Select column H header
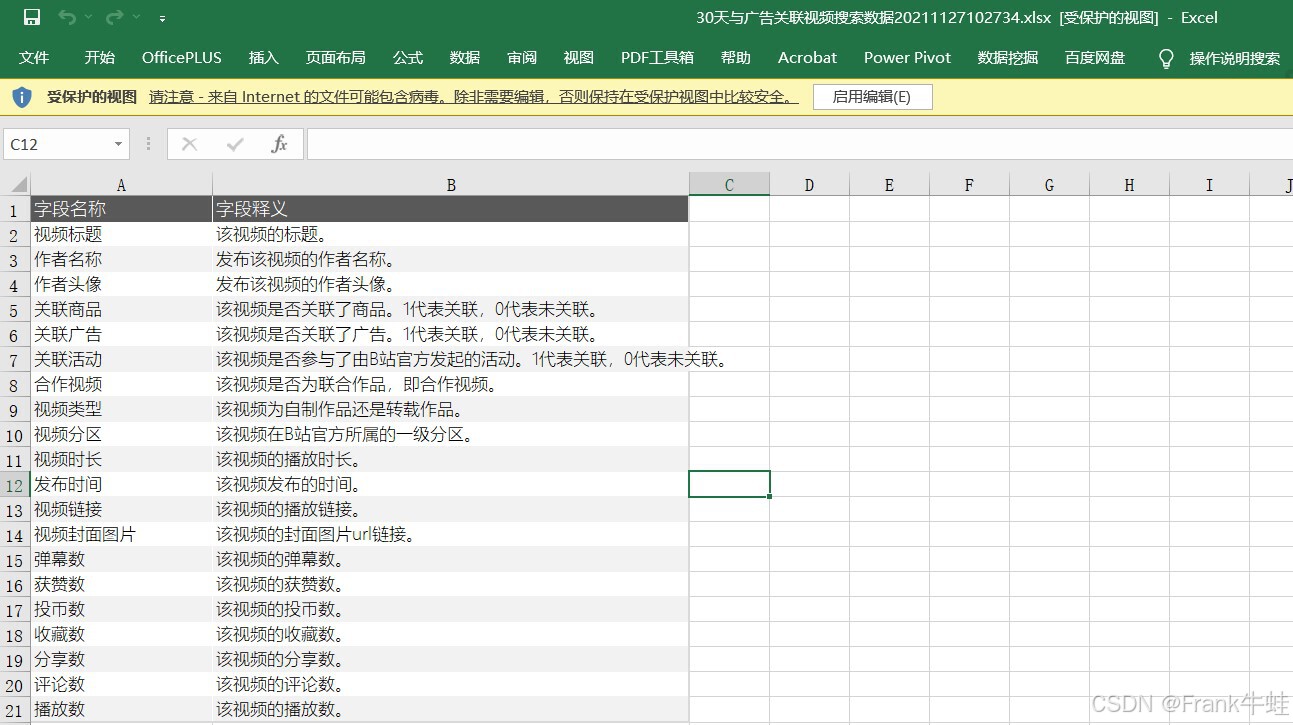Image resolution: width=1293 pixels, height=725 pixels. pyautogui.click(x=1129, y=184)
